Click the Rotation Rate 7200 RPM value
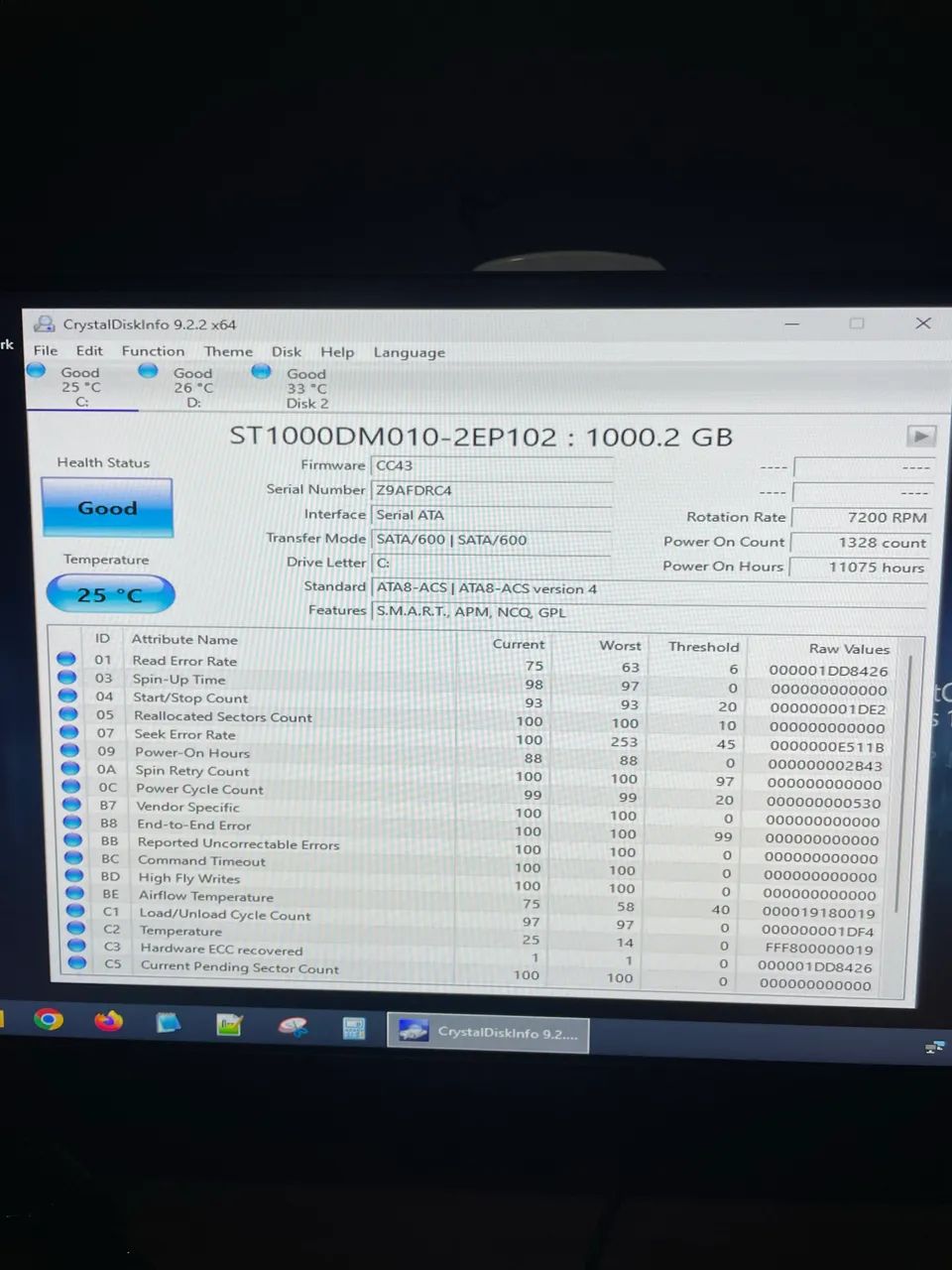This screenshot has height=1270, width=952. coord(861,517)
